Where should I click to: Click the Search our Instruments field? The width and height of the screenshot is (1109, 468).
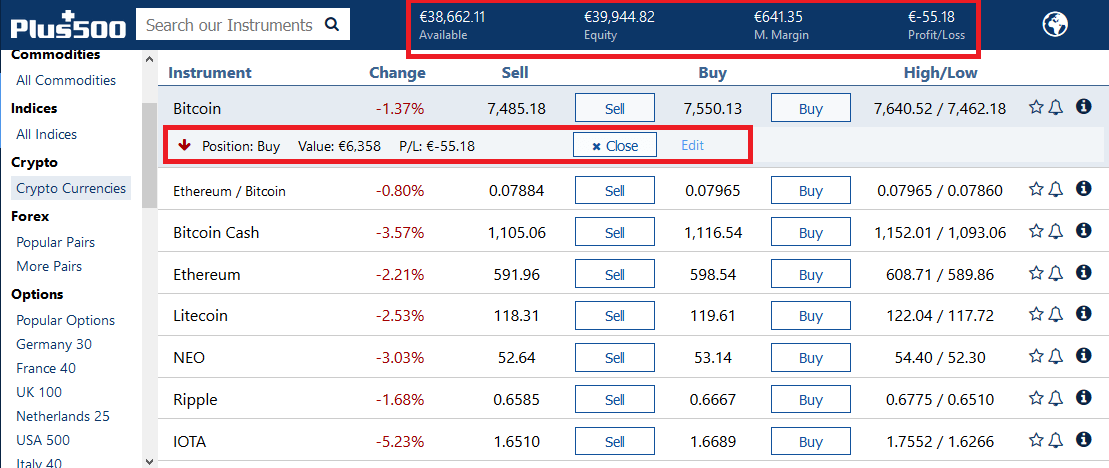(243, 25)
